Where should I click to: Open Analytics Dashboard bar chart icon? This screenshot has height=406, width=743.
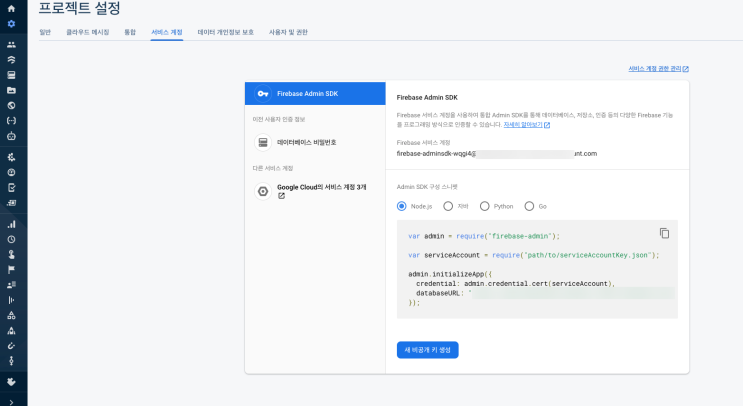[x=11, y=224]
